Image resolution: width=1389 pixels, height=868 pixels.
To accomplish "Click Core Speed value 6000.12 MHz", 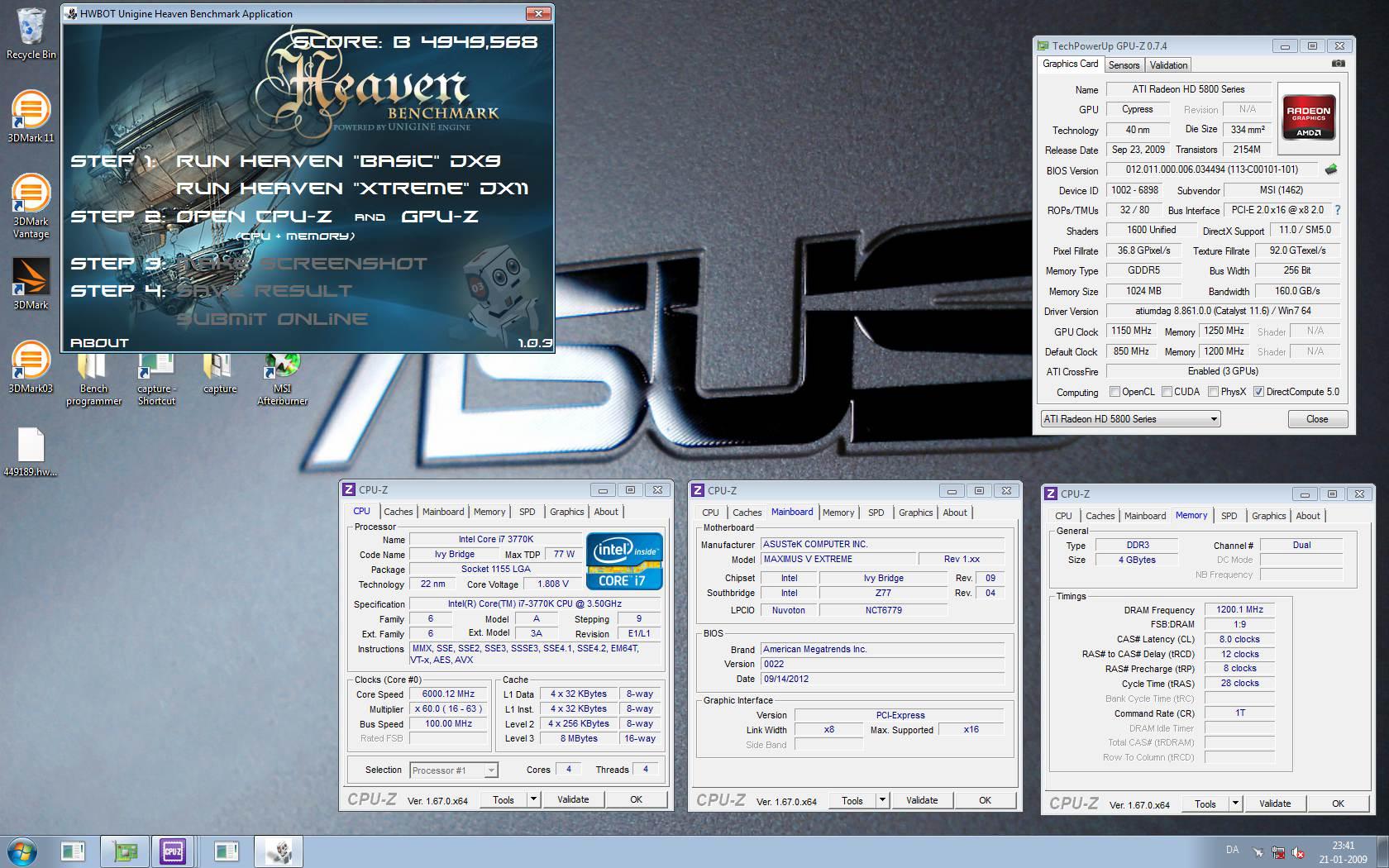I will click(448, 694).
